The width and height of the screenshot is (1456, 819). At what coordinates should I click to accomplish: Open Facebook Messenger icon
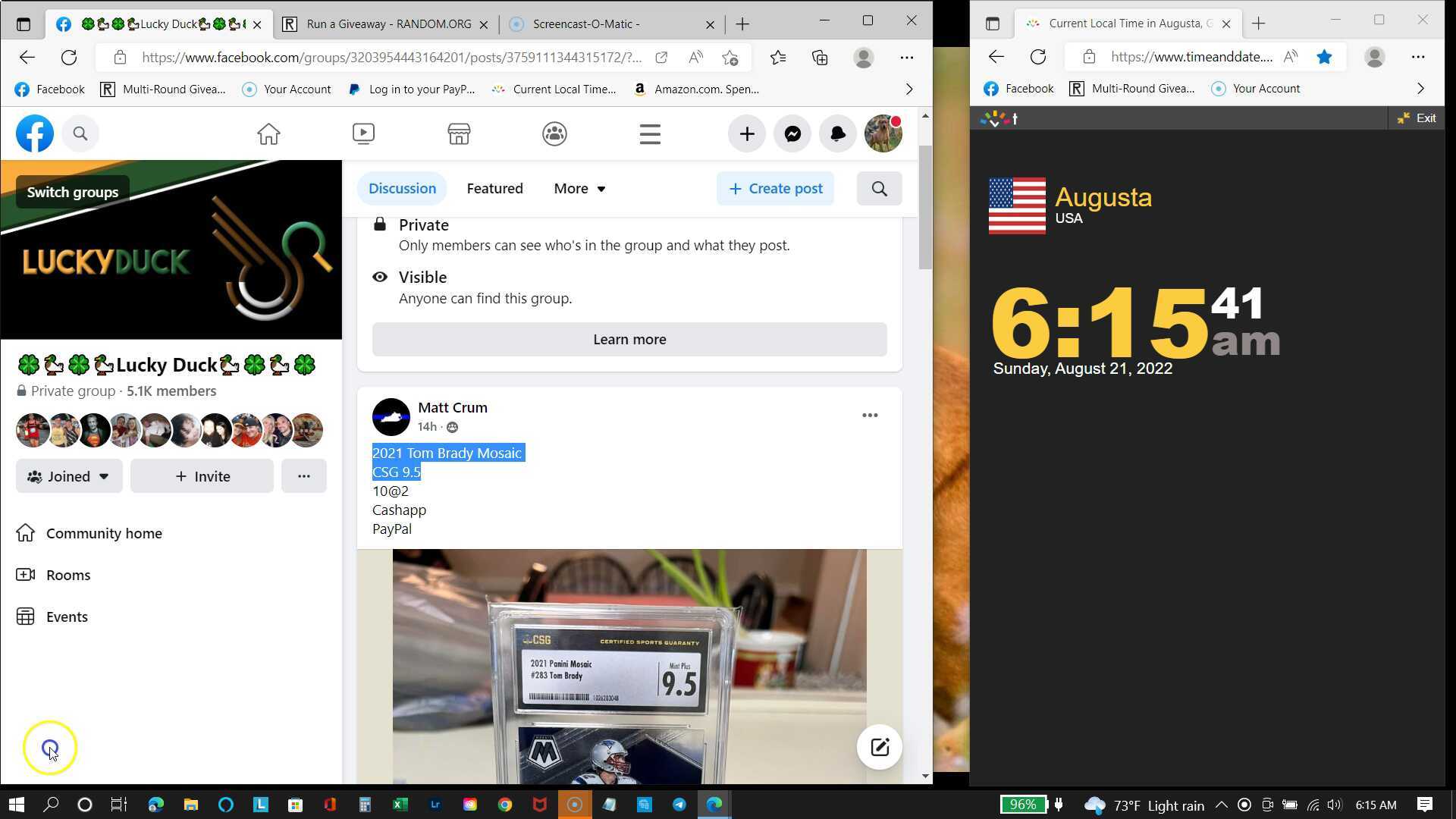[792, 134]
